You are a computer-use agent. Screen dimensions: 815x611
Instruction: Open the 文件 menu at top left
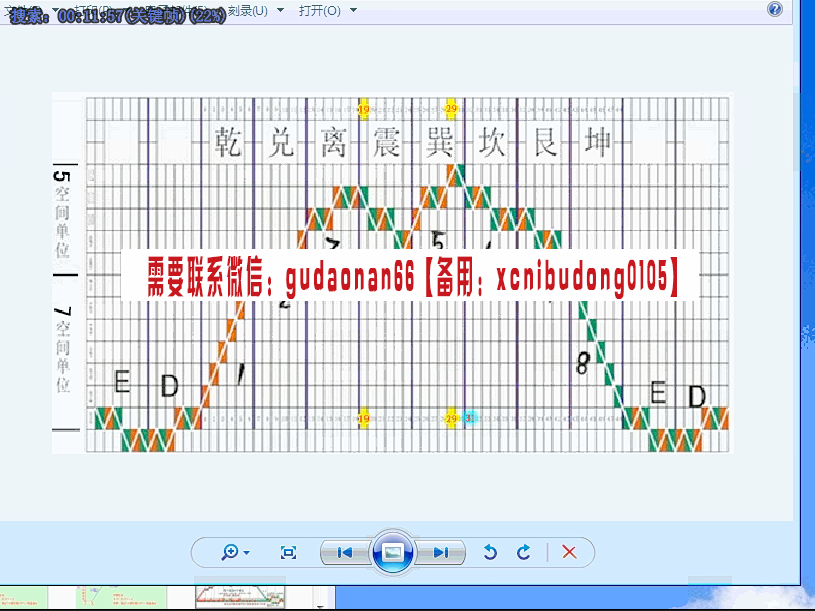[22, 10]
